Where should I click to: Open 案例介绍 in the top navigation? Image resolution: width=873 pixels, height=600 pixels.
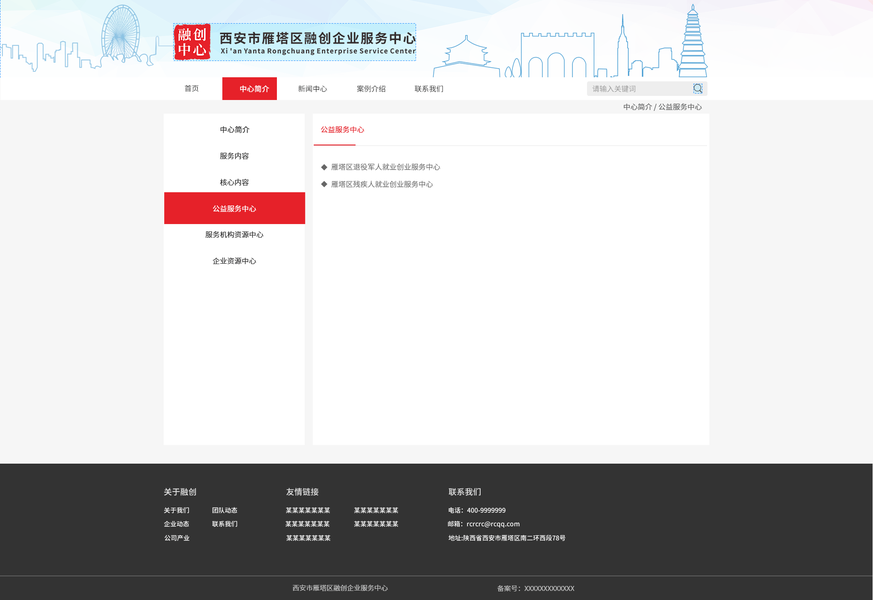click(371, 88)
